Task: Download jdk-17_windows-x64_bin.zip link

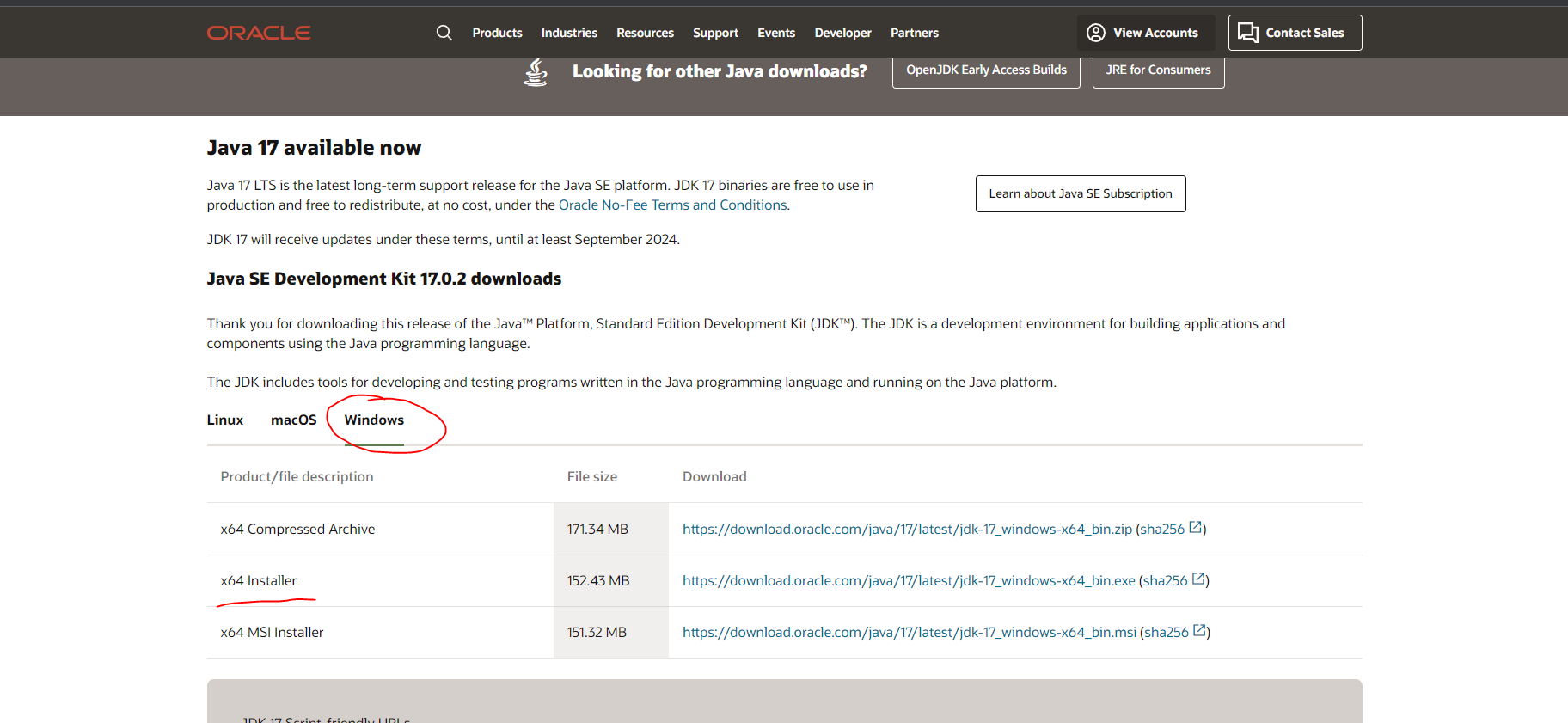Action: click(907, 529)
